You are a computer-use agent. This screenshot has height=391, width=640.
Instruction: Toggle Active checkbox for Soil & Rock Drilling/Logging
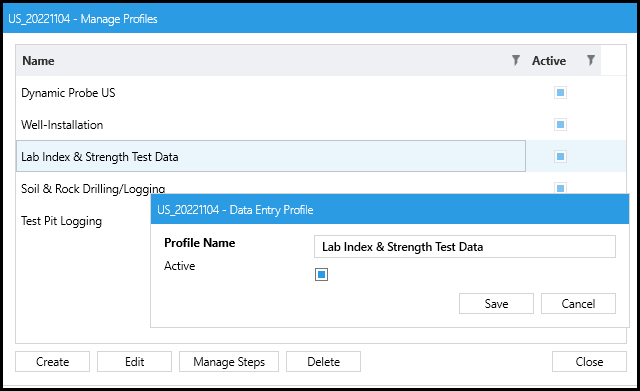click(560, 188)
